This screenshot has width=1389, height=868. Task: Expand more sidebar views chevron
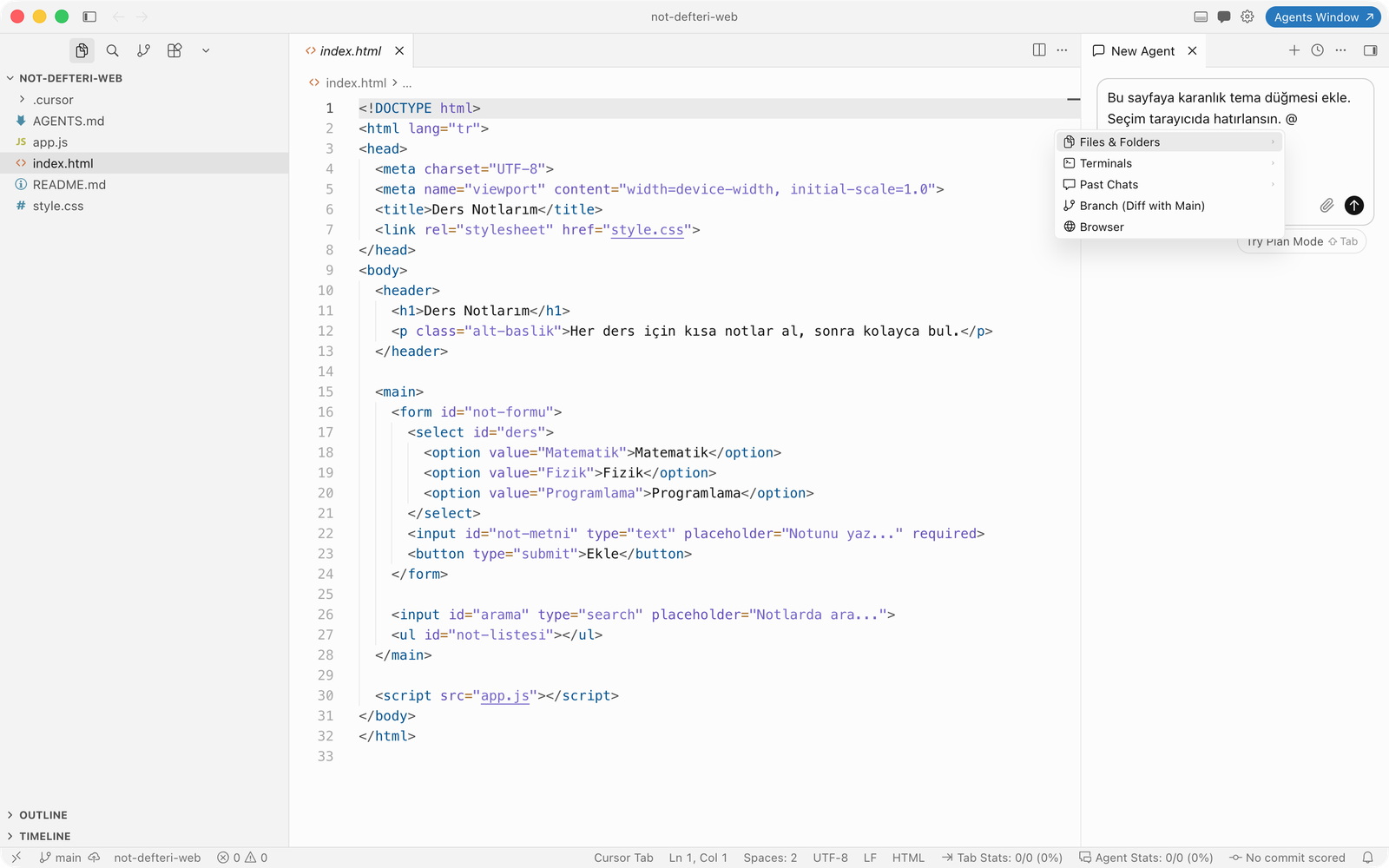pyautogui.click(x=206, y=50)
